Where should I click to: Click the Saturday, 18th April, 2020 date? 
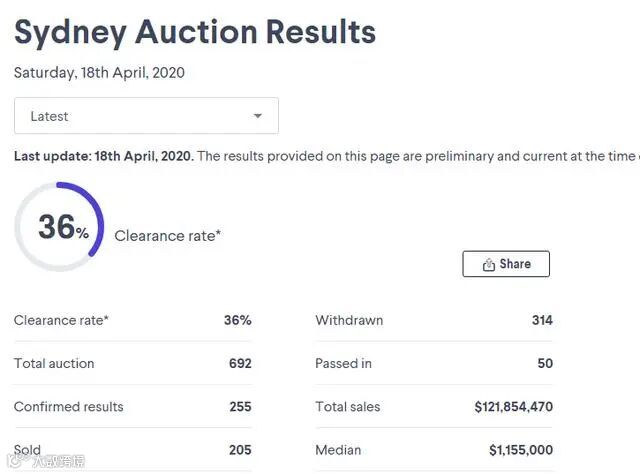[x=99, y=73]
